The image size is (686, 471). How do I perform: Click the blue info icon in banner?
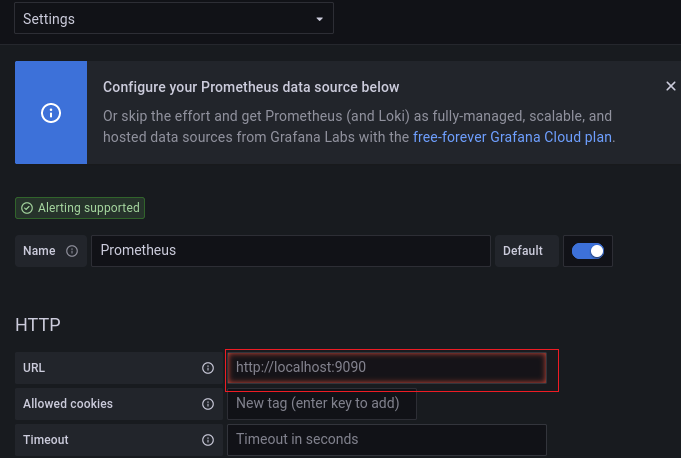51,113
